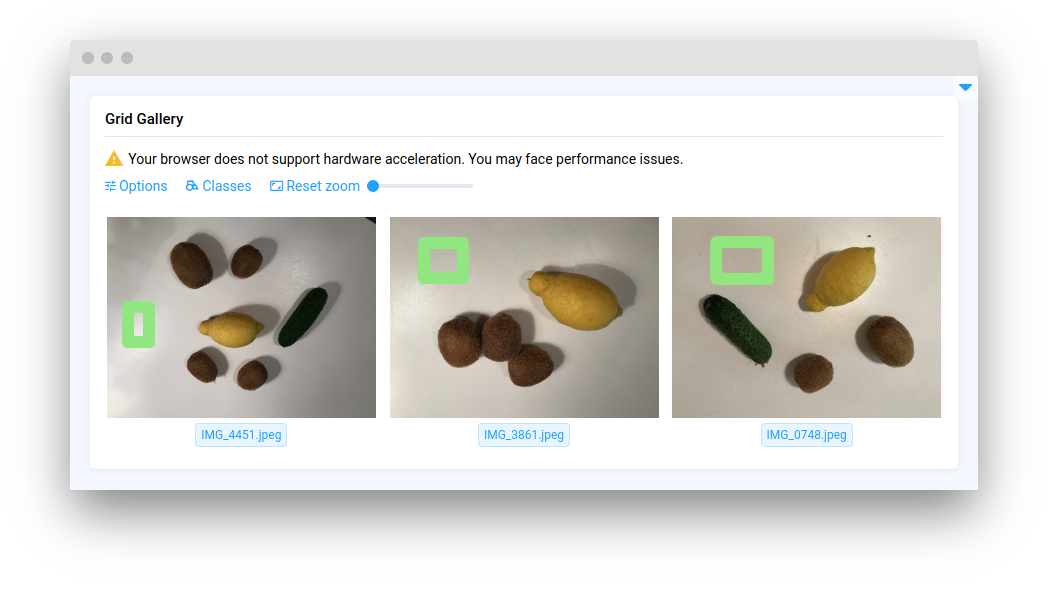Select green bounding box in IMG_4451

138,325
